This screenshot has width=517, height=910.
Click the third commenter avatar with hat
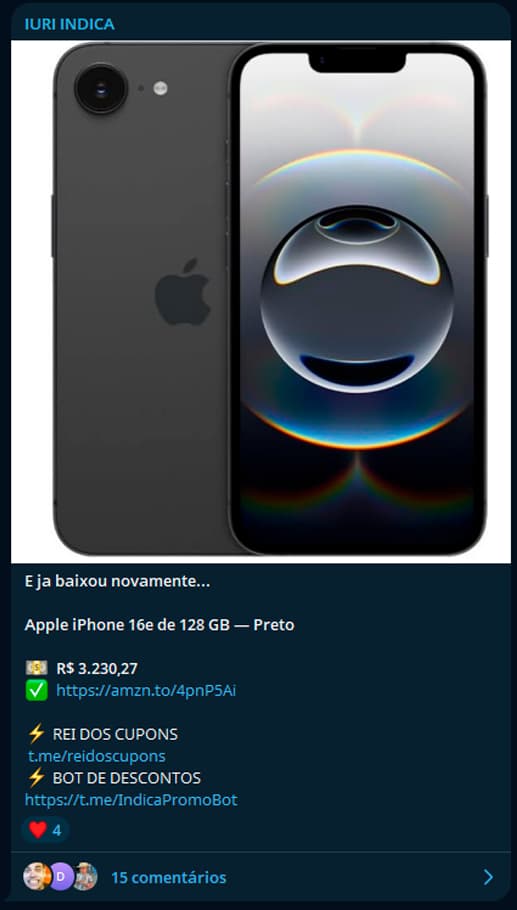85,876
